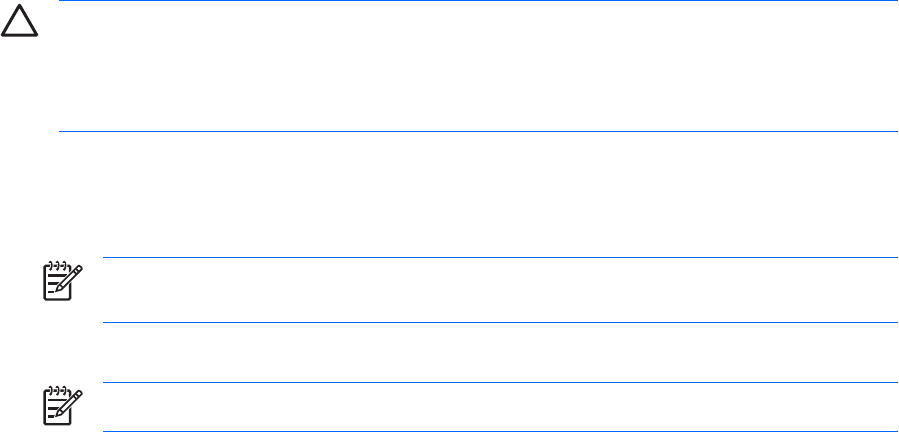Click the empty area inside the first note

pyautogui.click(x=500, y=290)
